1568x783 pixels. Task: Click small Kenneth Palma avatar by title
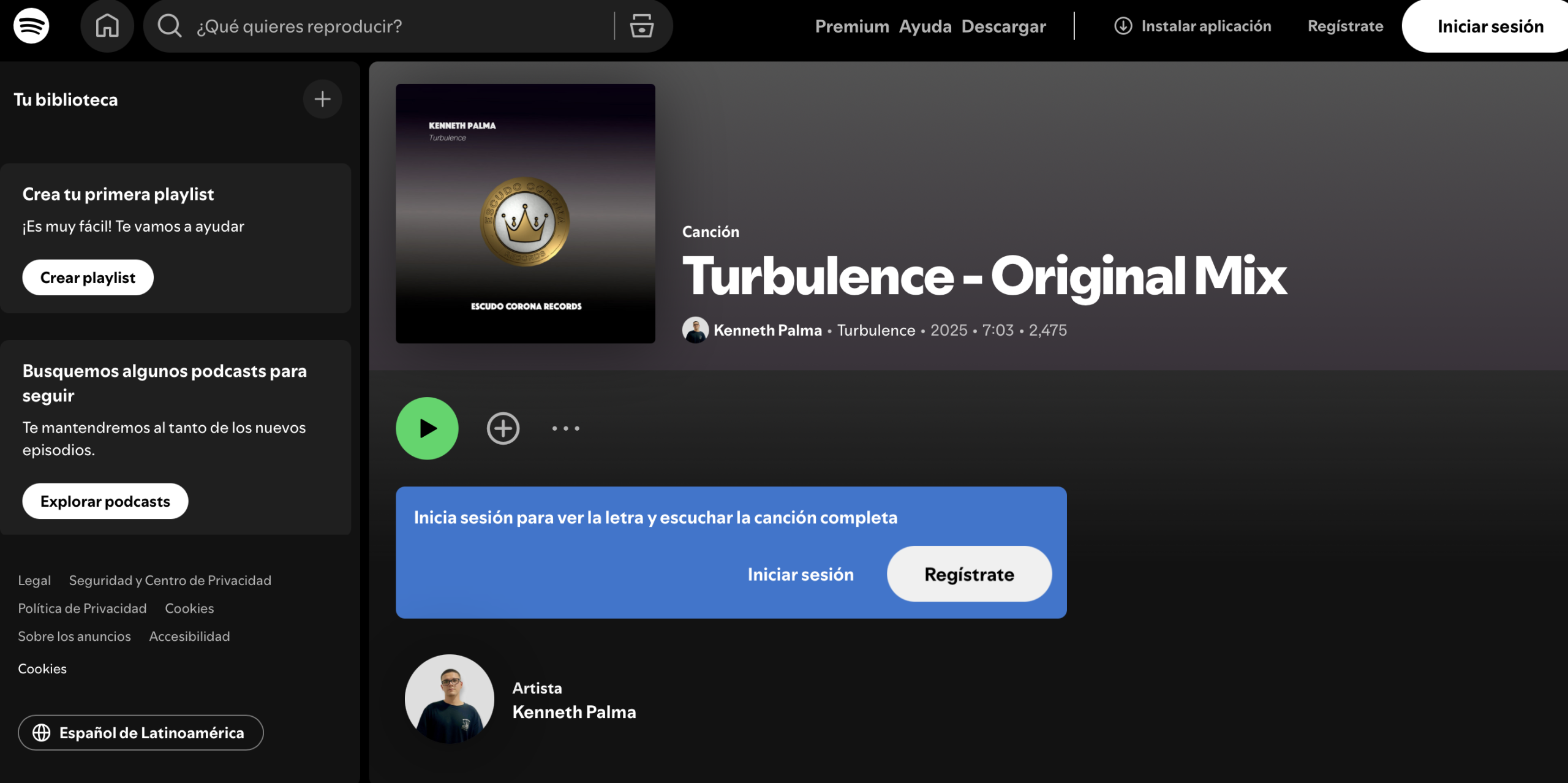[695, 330]
